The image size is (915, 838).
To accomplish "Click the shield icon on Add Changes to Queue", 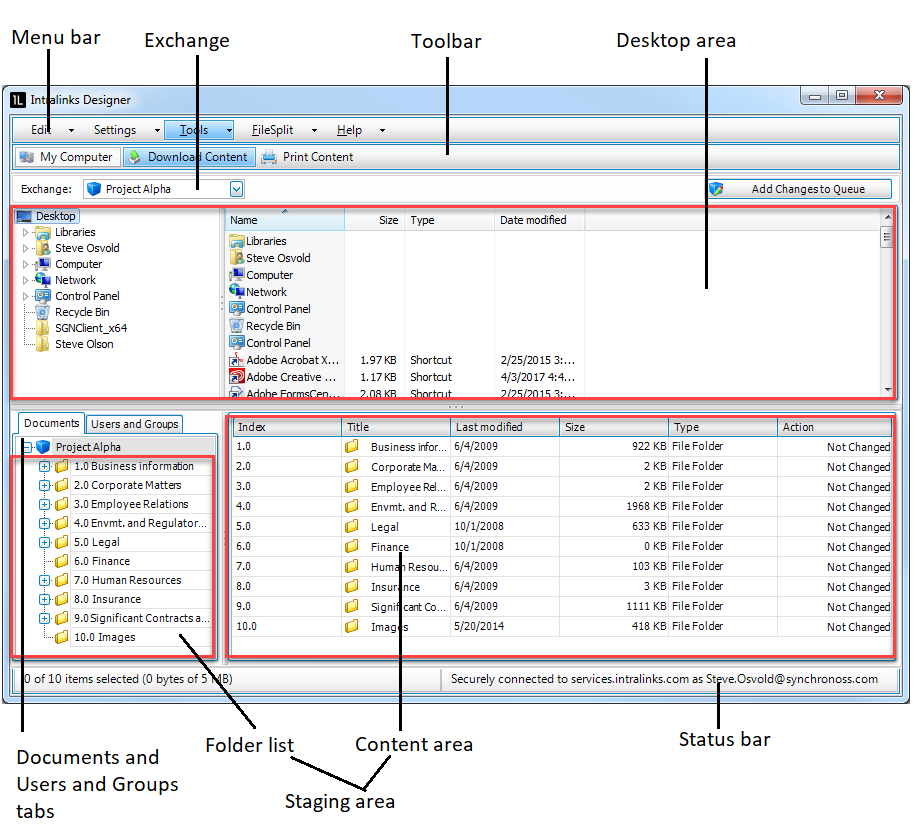I will click(x=716, y=188).
